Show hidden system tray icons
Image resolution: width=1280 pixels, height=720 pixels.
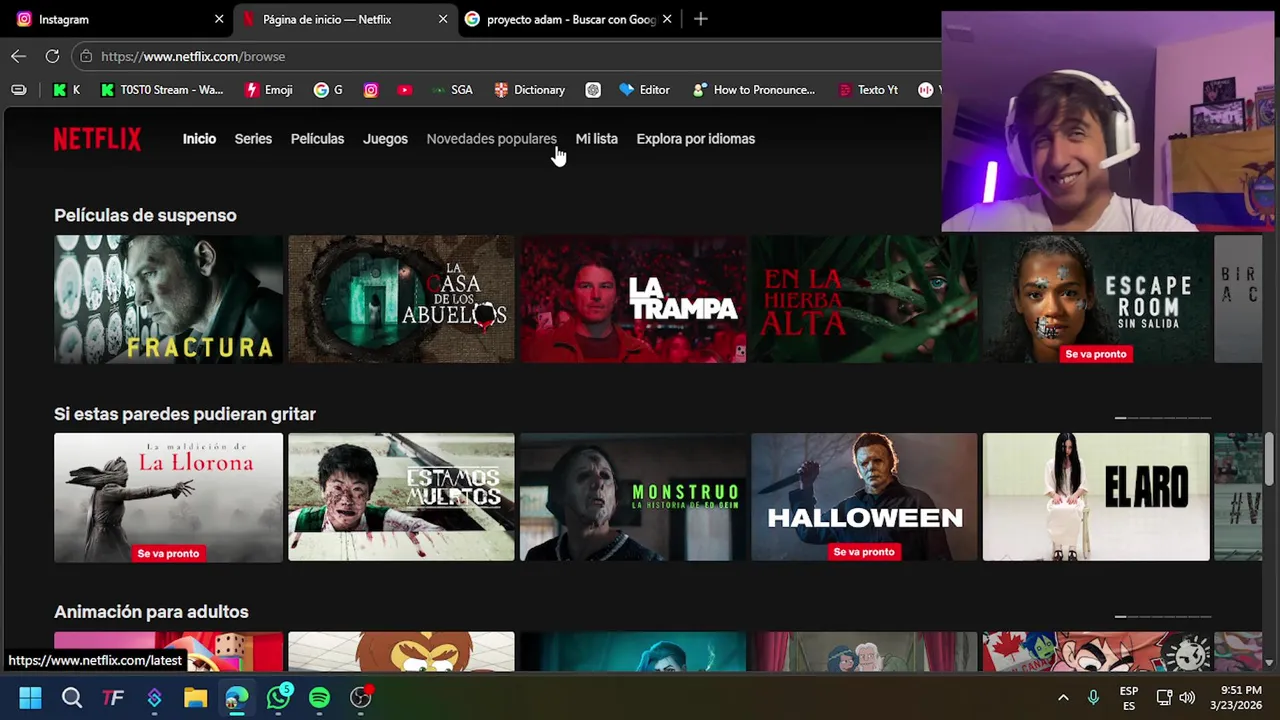point(1063,697)
